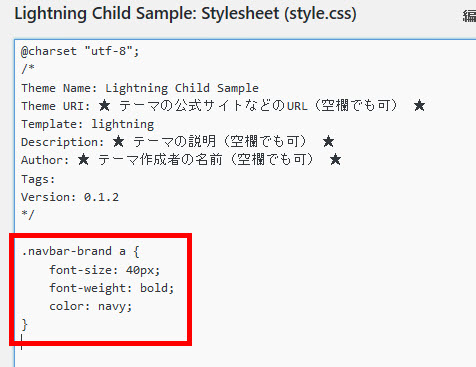Image resolution: width=476 pixels, height=367 pixels.
Task: Place cursor on the @charset "utf-8" line
Action: [x=80, y=51]
